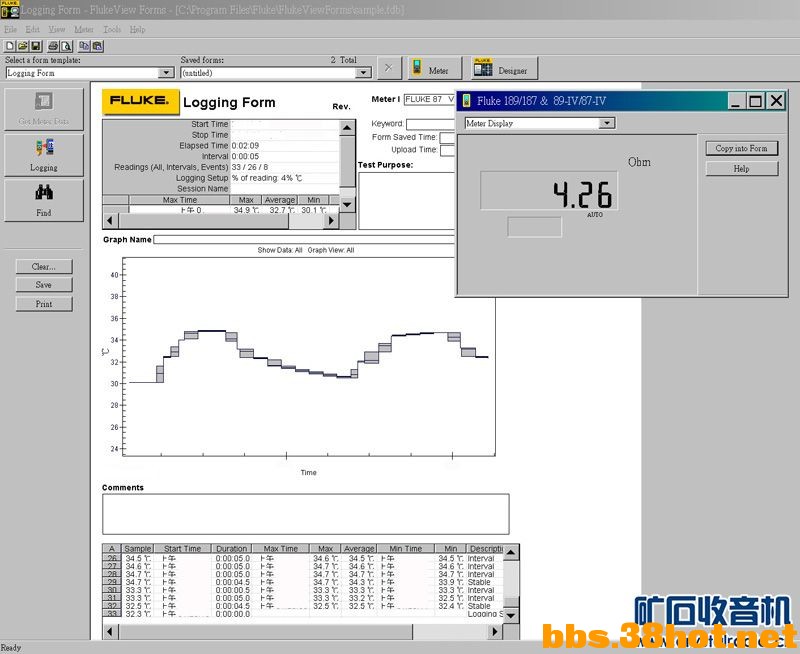This screenshot has height=654, width=800.
Task: Click the Max Time header in summary table
Action: point(180,200)
